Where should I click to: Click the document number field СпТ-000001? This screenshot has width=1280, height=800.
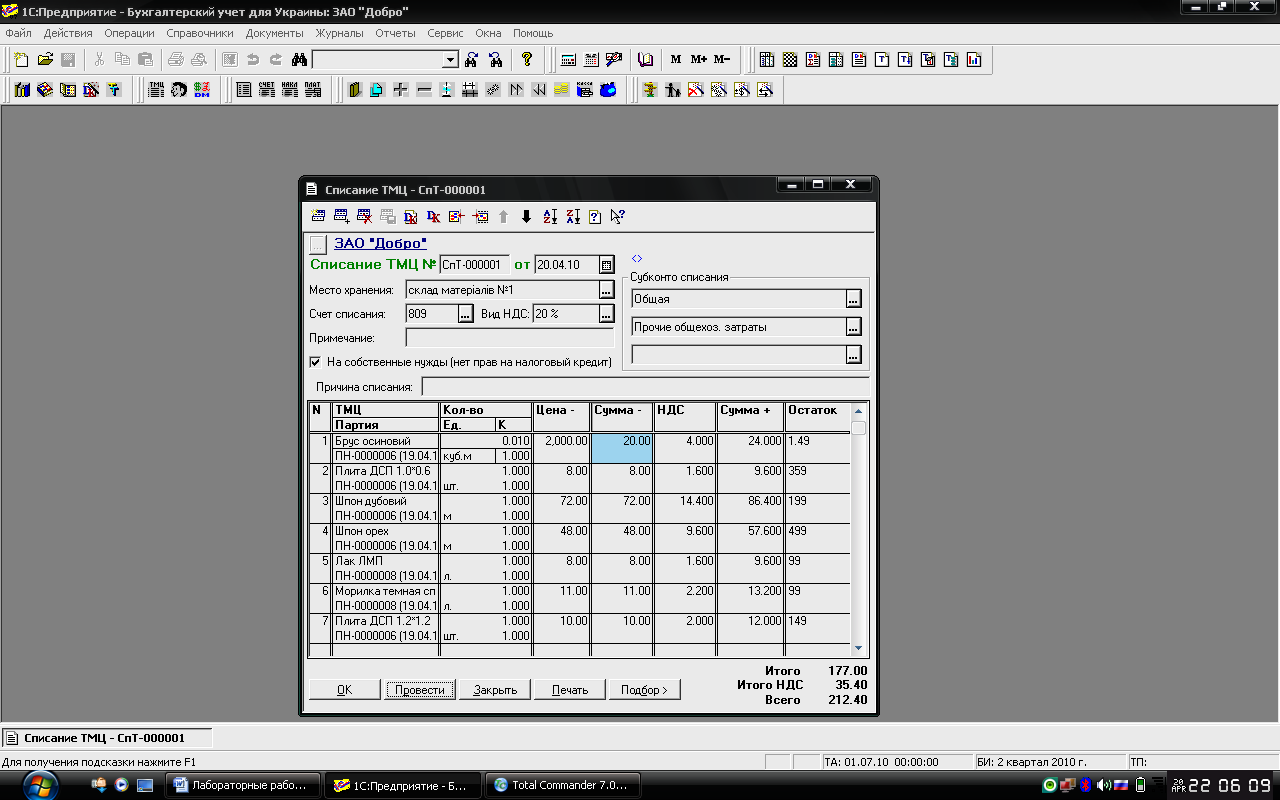click(474, 265)
